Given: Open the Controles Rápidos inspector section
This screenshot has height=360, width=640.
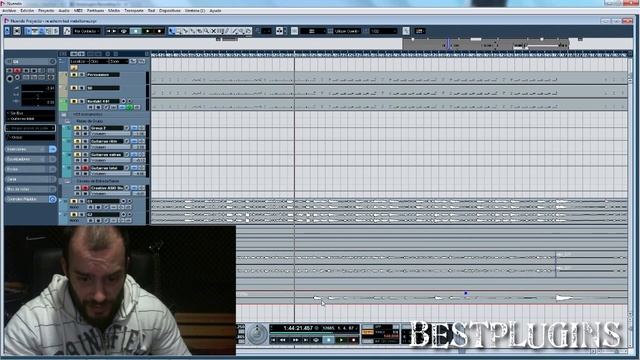Looking at the screenshot, I should (x=26, y=199).
